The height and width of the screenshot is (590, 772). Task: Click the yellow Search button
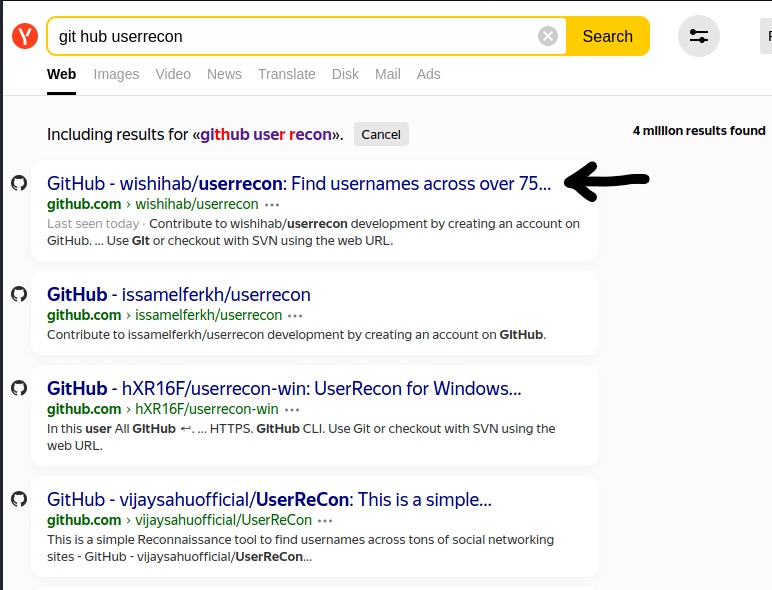point(608,36)
